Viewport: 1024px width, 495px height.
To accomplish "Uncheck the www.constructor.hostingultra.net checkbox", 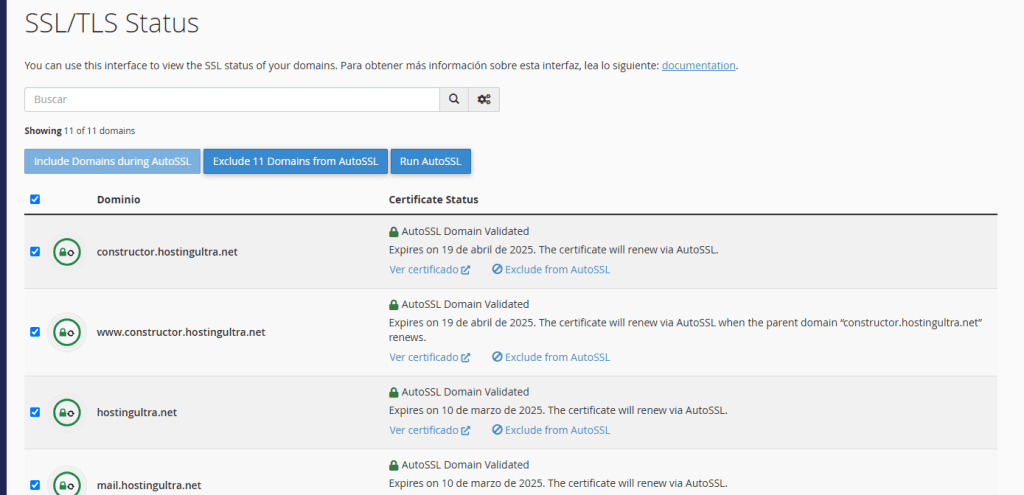I will click(35, 332).
